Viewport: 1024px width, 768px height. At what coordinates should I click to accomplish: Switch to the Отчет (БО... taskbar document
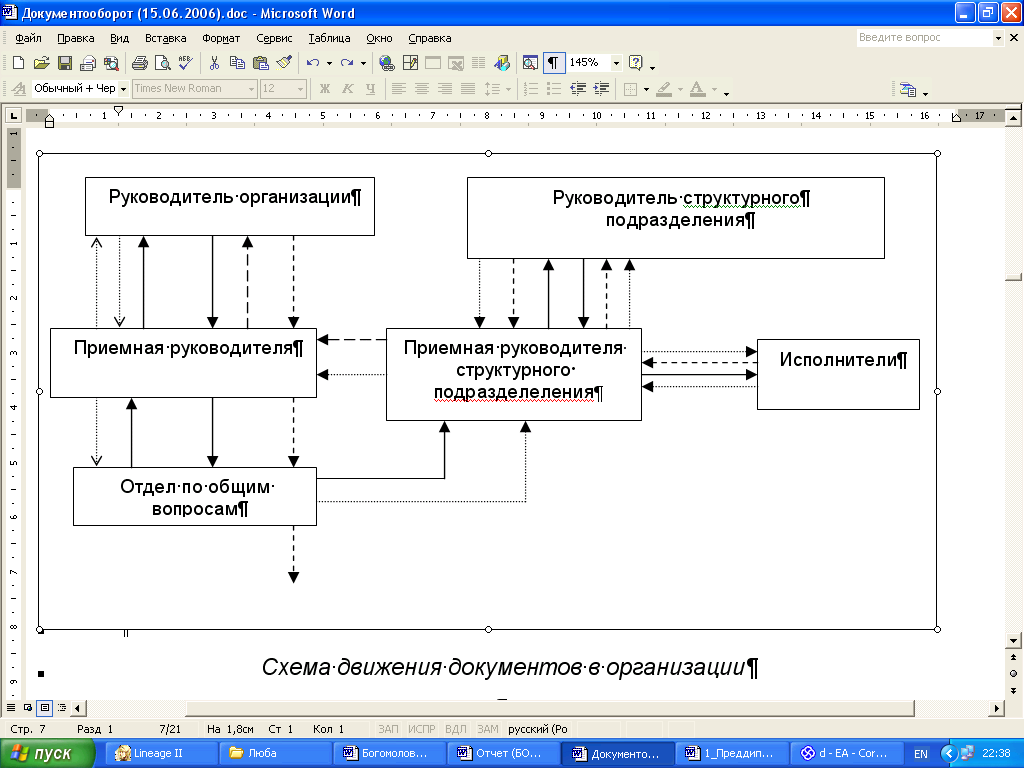click(x=503, y=754)
